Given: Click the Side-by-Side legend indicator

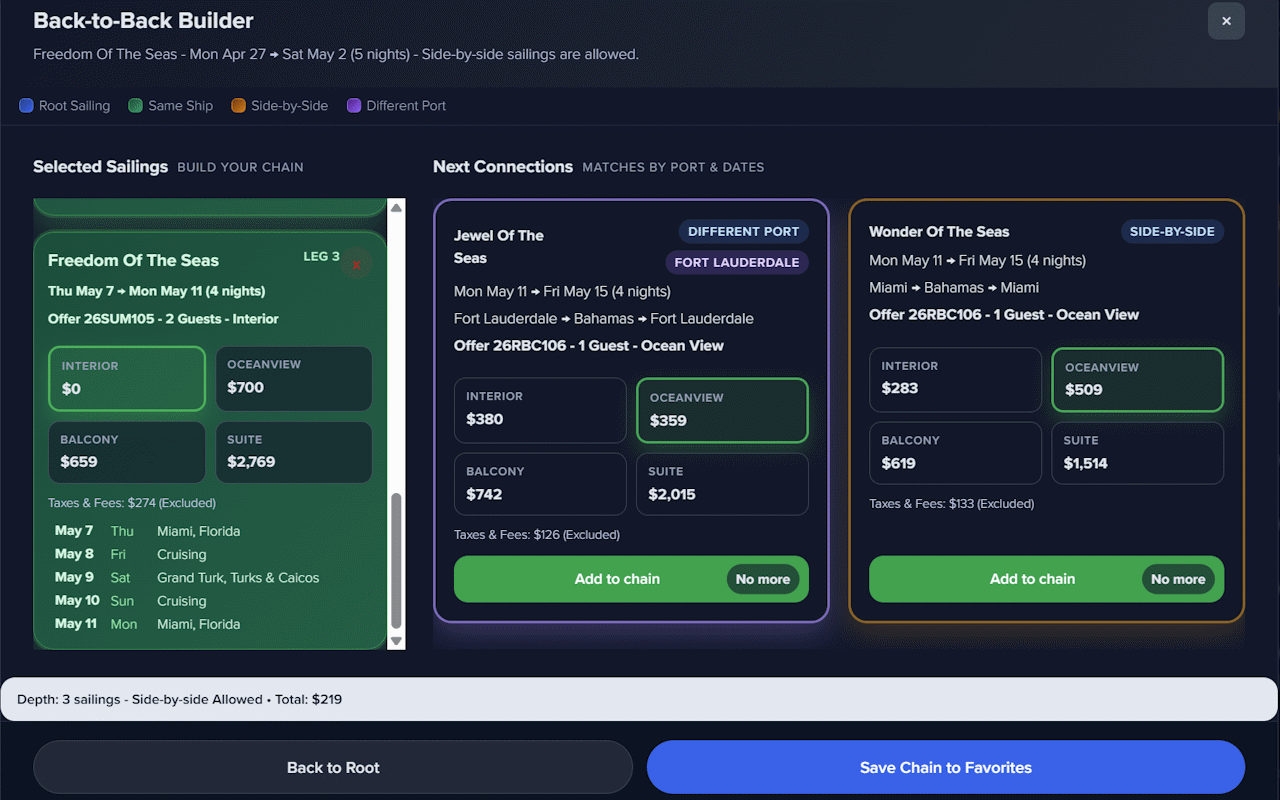Looking at the screenshot, I should tap(238, 105).
